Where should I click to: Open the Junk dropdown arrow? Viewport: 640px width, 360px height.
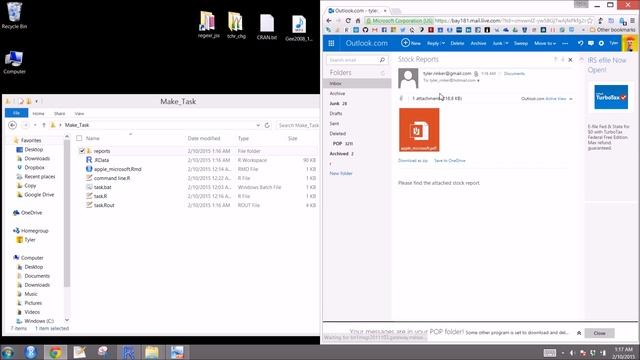[507, 43]
